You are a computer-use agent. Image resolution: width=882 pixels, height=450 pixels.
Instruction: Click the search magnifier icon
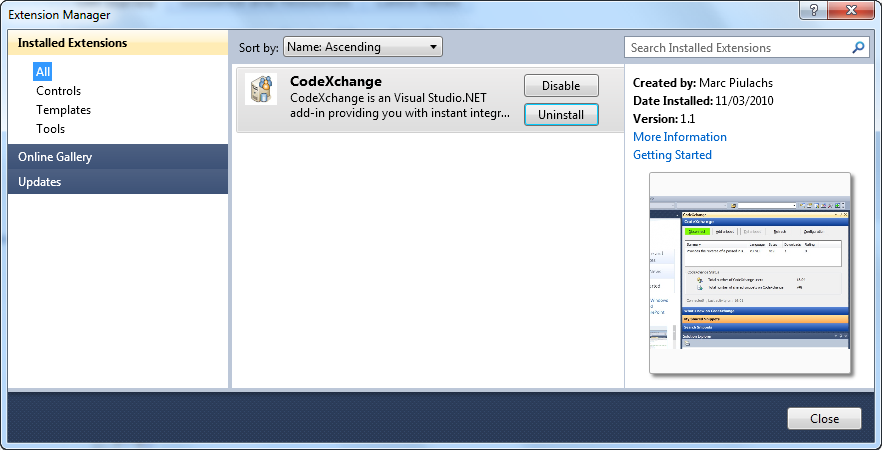tap(858, 48)
